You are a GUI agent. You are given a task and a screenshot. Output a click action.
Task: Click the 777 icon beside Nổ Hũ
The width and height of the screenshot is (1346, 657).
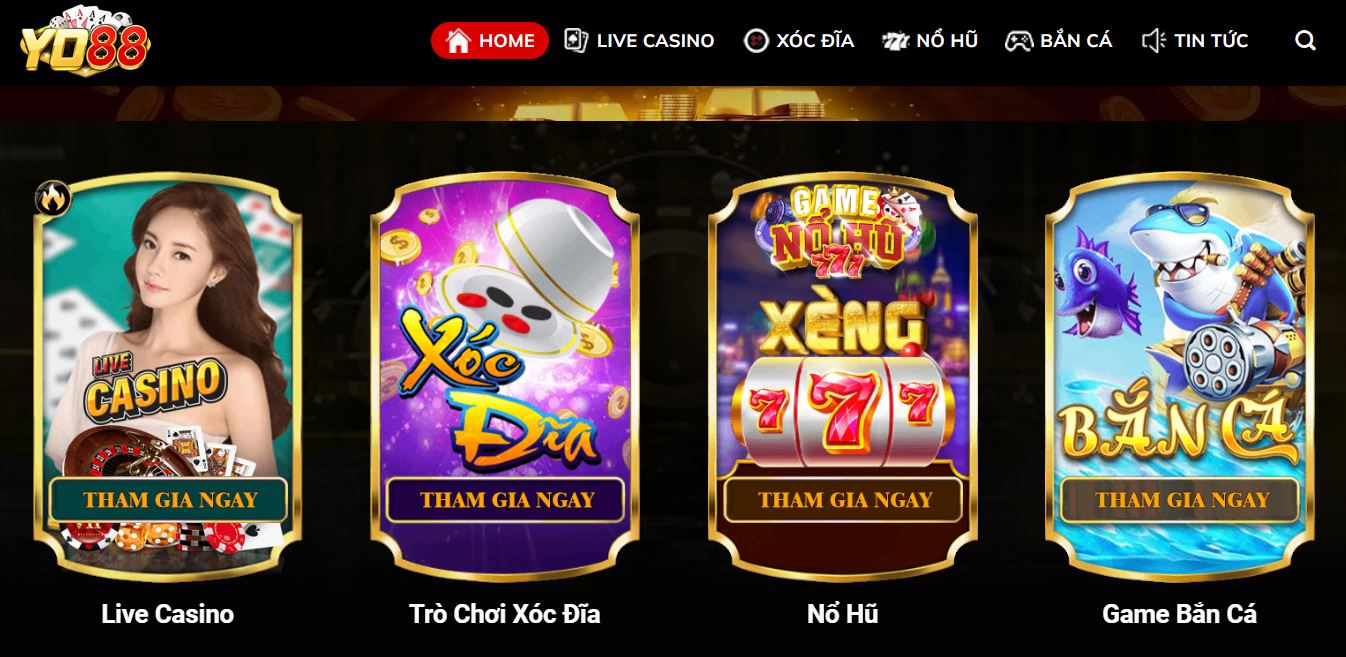[x=895, y=41]
